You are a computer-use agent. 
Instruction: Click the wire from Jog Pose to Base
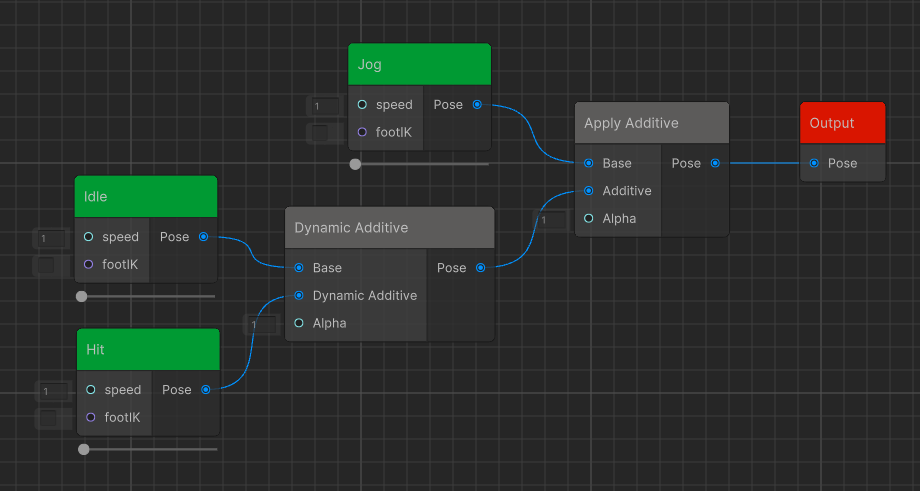(x=533, y=134)
